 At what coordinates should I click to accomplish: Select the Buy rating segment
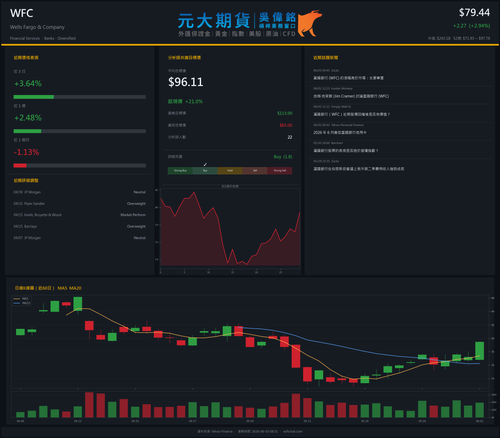(x=205, y=171)
